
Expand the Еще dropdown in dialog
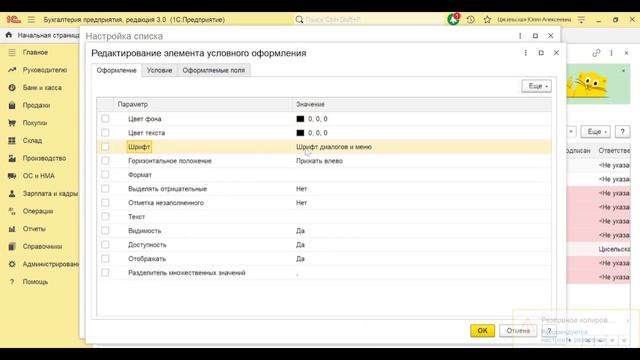(536, 86)
